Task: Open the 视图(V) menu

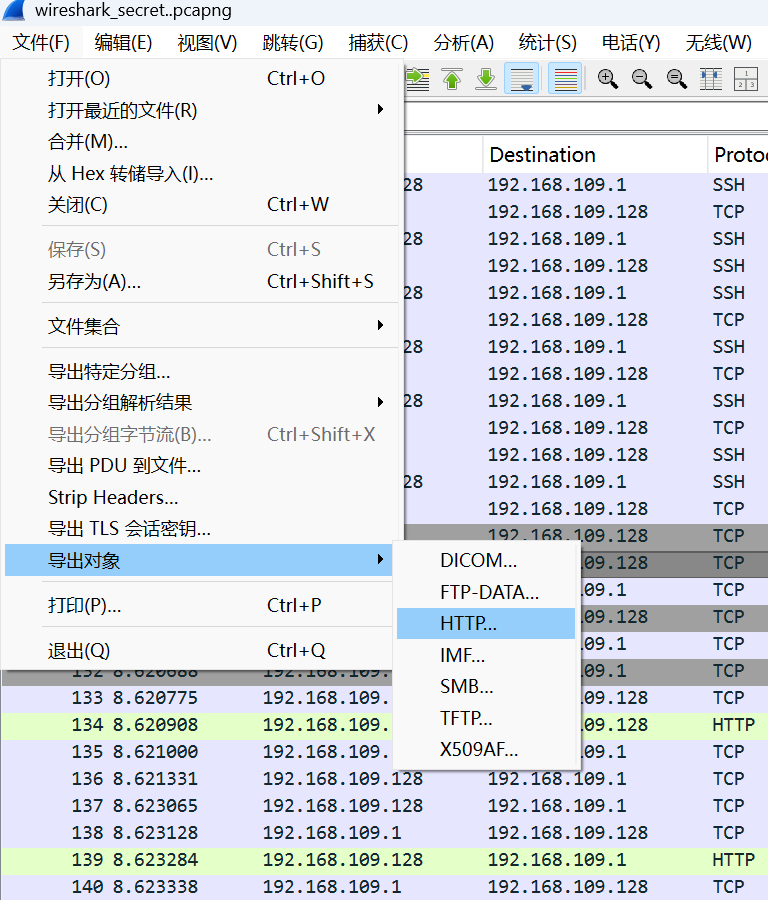Action: 207,42
